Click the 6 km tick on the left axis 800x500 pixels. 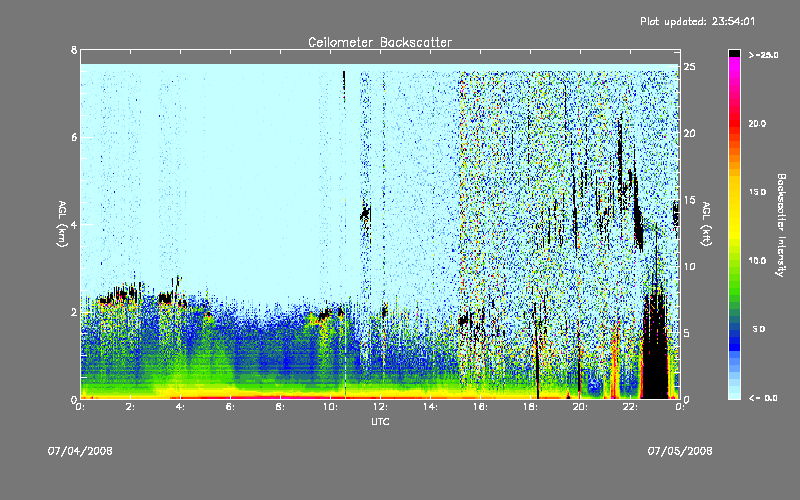[74, 137]
